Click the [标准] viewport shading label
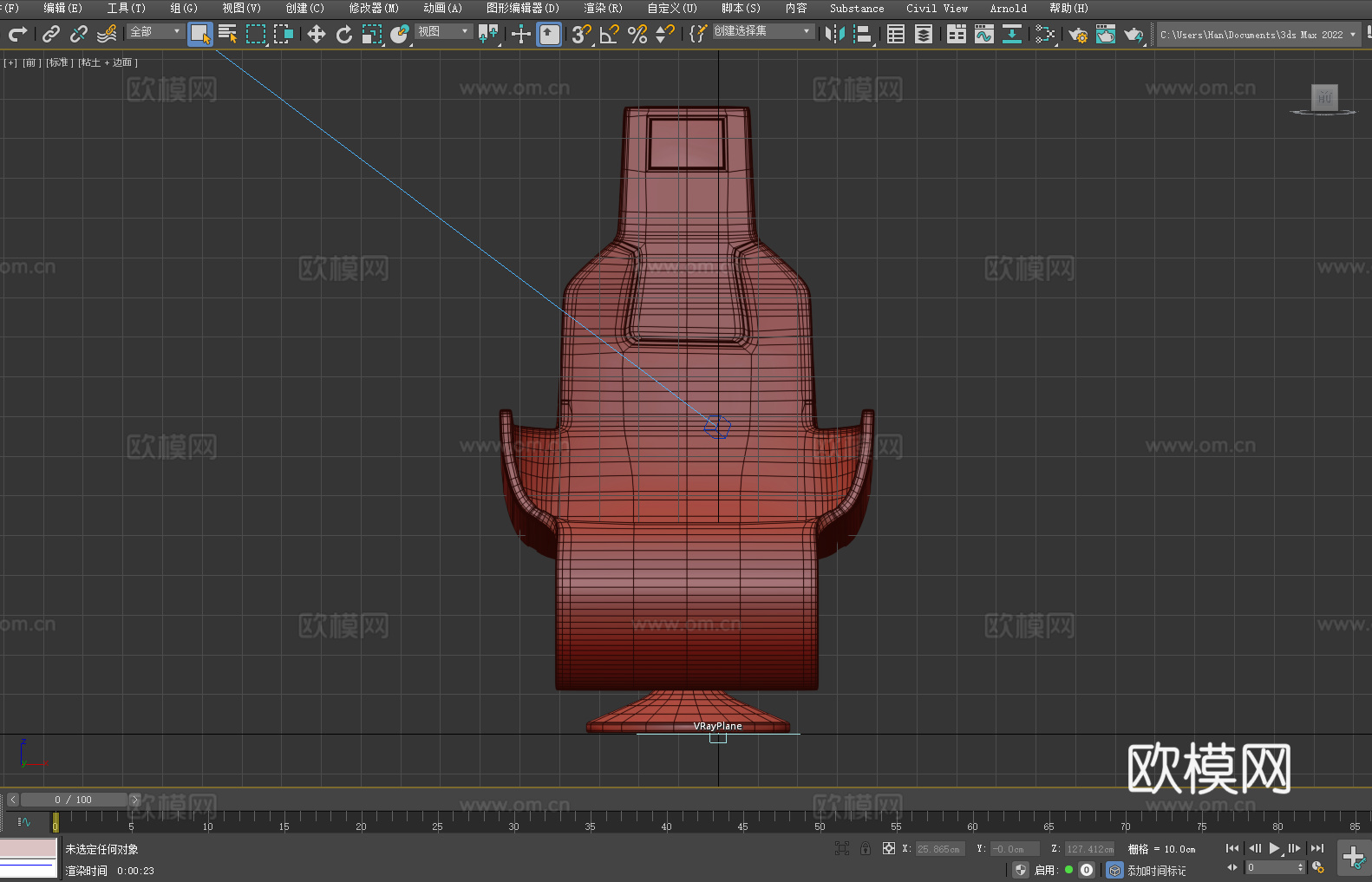The width and height of the screenshot is (1372, 882). [x=60, y=62]
